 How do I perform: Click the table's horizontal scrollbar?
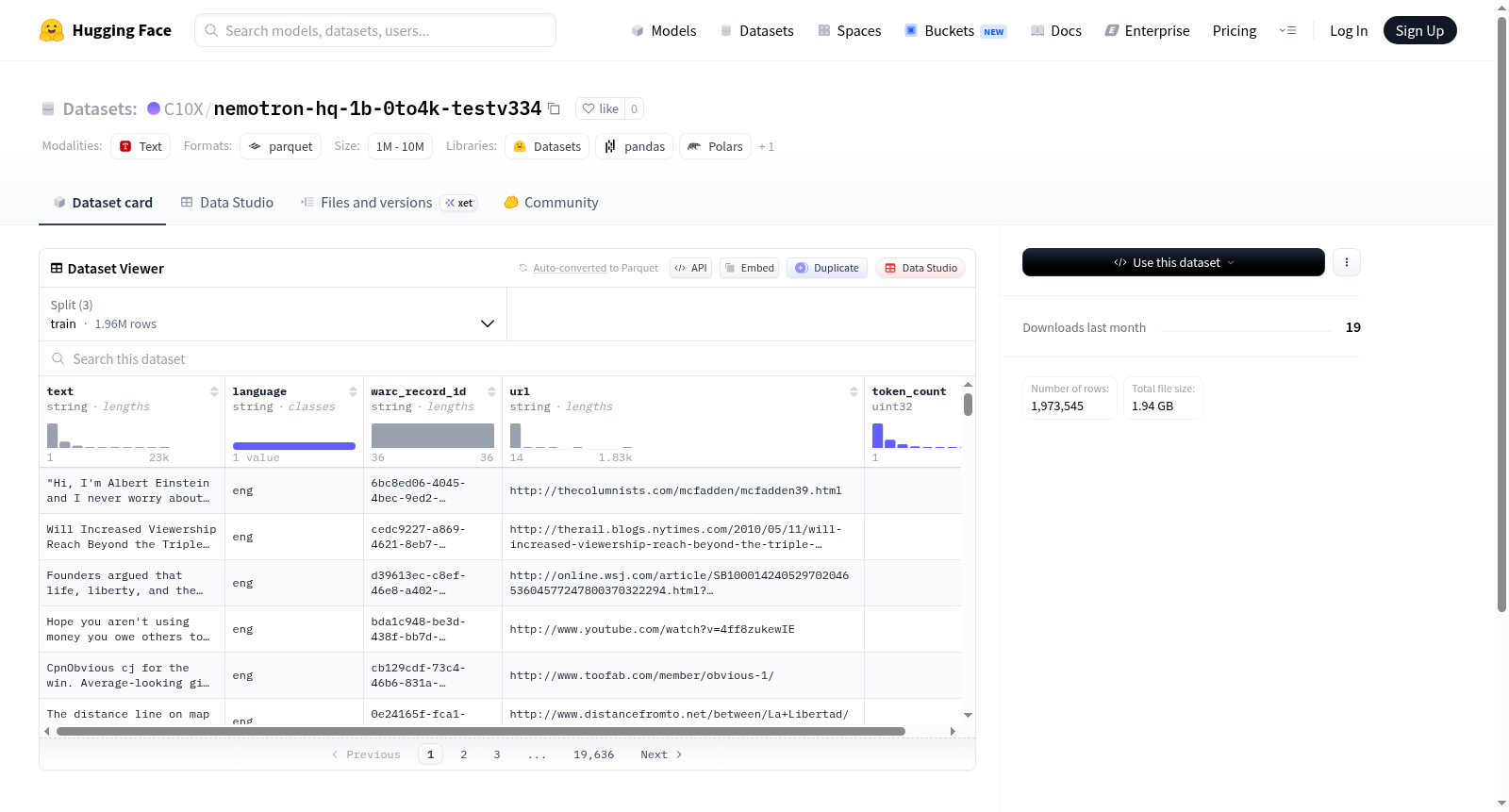(x=481, y=731)
